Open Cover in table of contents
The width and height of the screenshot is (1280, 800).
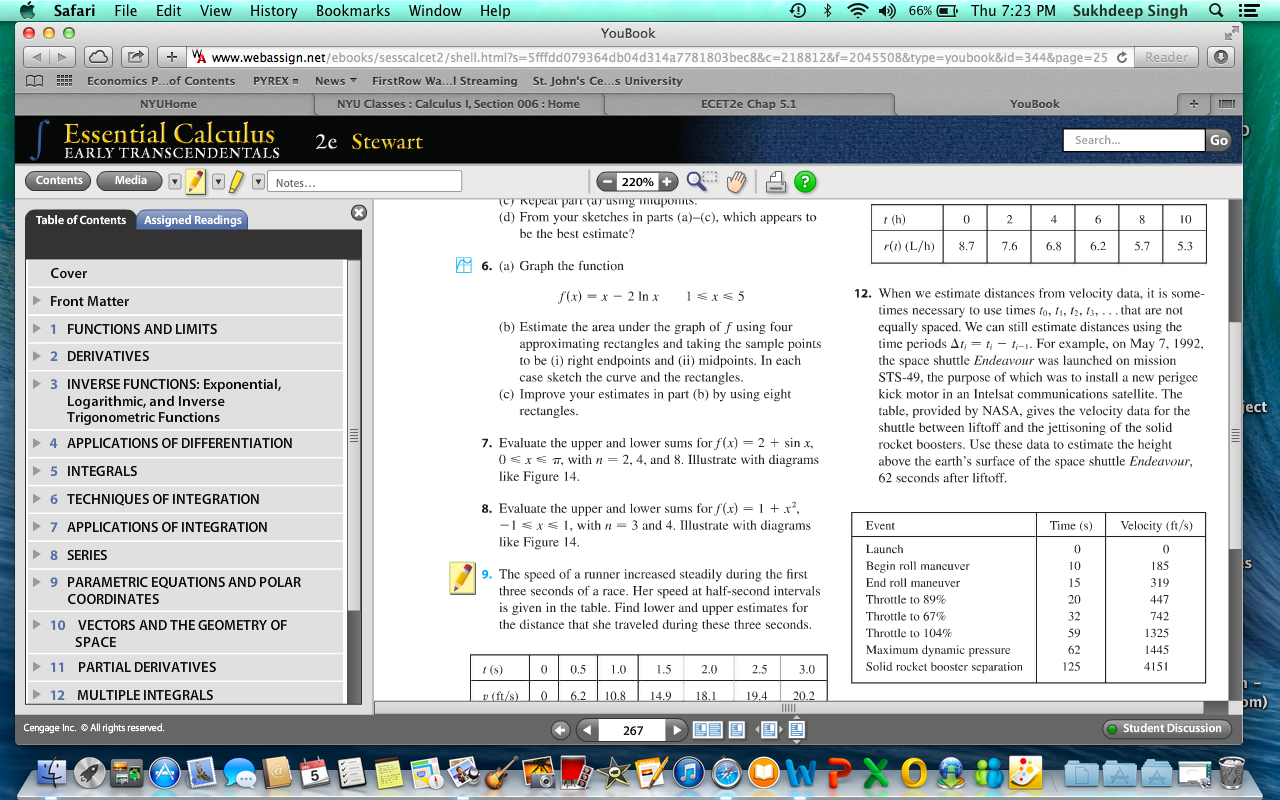coord(185,273)
